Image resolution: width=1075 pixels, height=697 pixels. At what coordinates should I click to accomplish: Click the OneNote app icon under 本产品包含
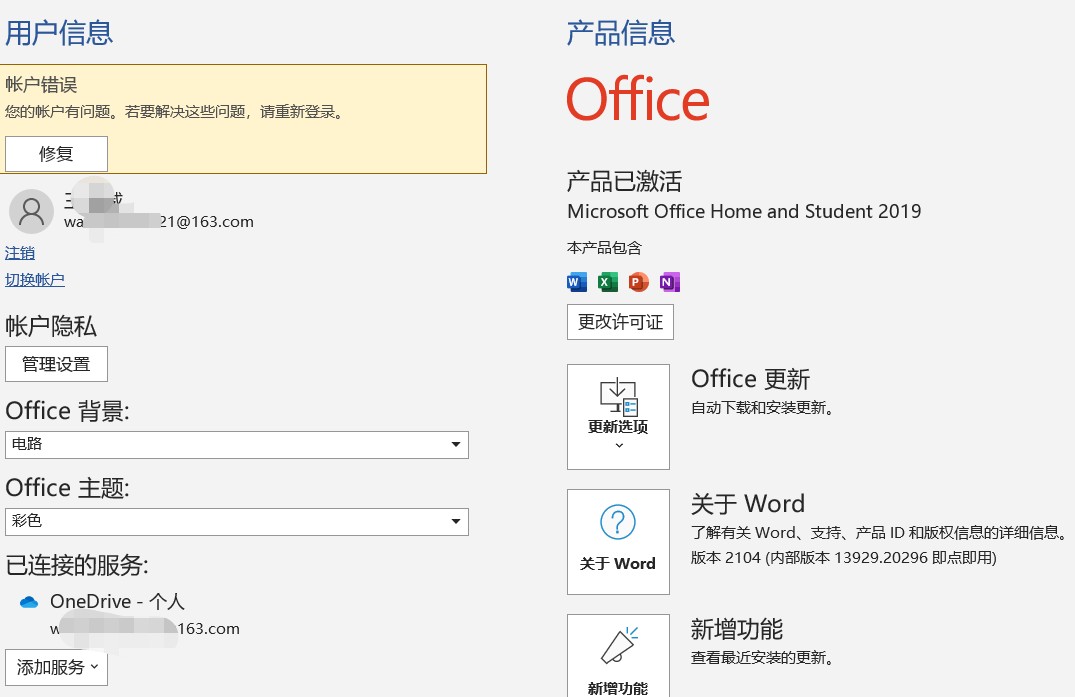click(669, 282)
